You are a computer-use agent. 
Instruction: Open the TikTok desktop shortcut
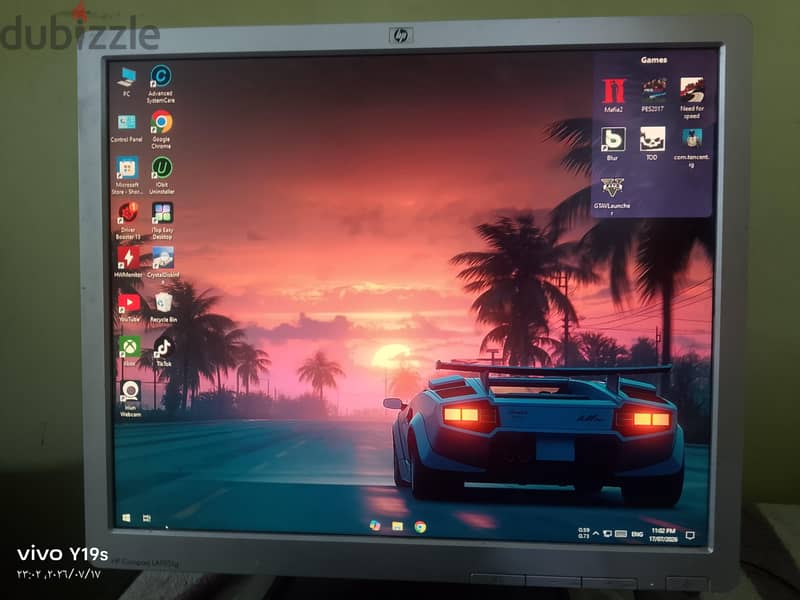click(x=163, y=352)
